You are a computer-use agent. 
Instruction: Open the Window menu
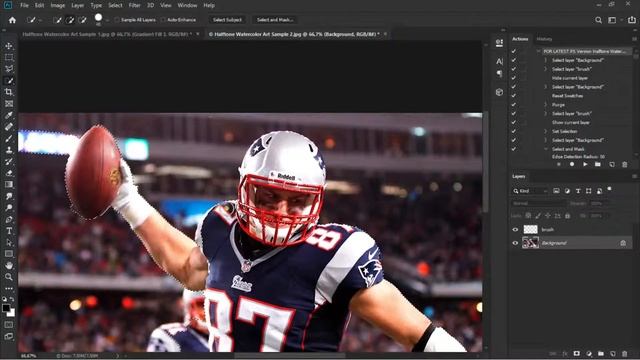tap(187, 5)
